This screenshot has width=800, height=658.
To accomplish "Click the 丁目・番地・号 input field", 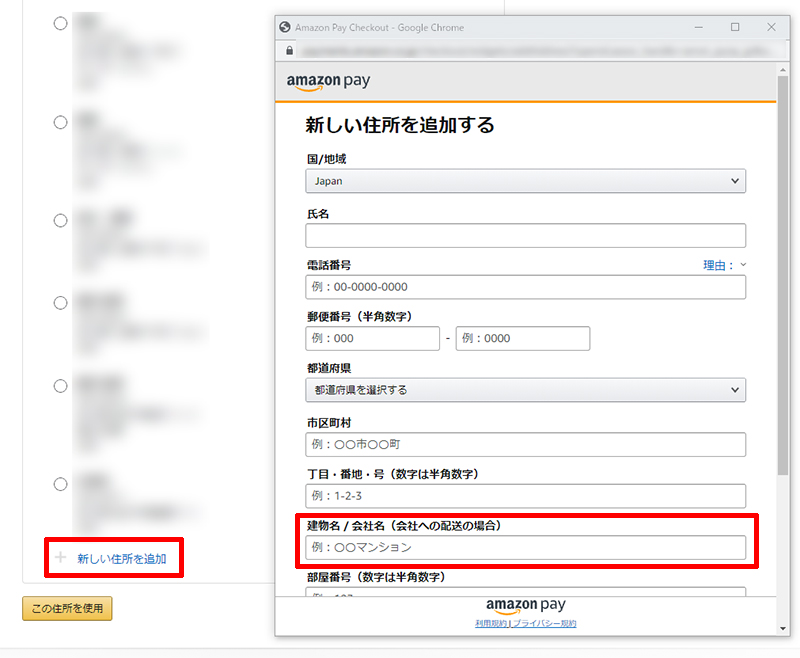I will (526, 496).
